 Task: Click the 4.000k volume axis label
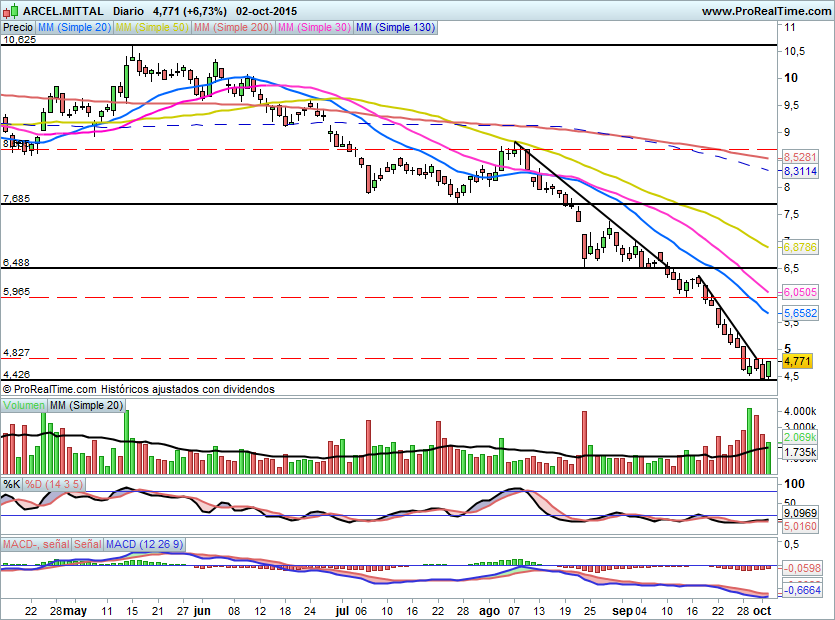[x=800, y=412]
